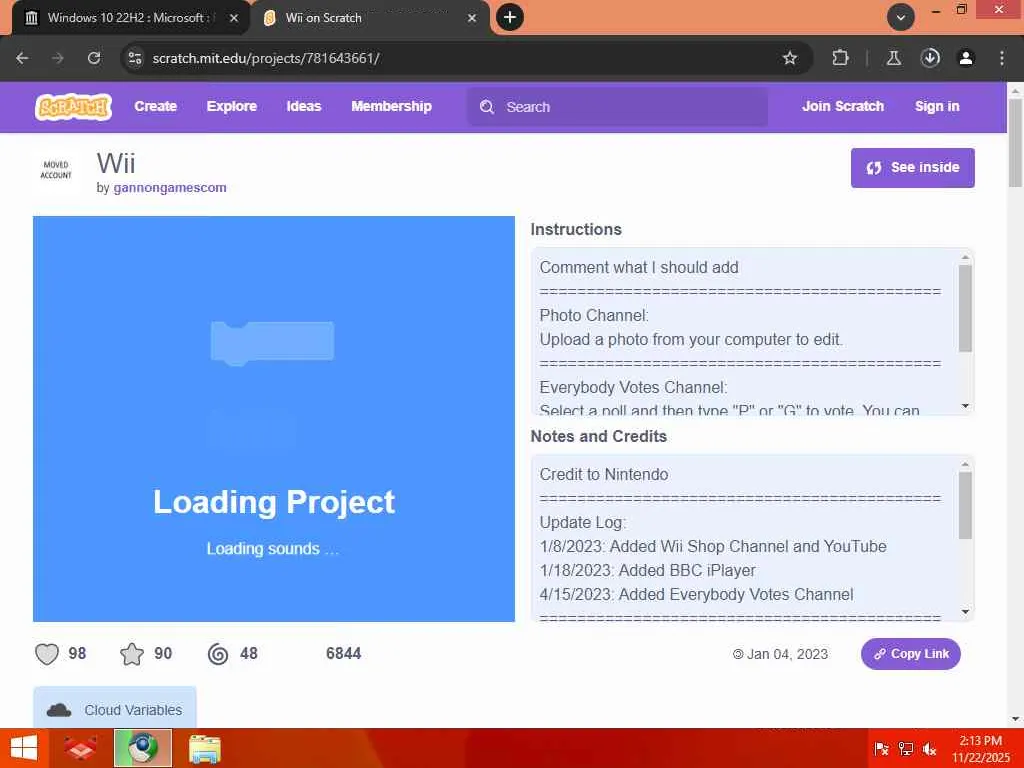
Task: Close the Wii on Scratch tab
Action: point(472,18)
